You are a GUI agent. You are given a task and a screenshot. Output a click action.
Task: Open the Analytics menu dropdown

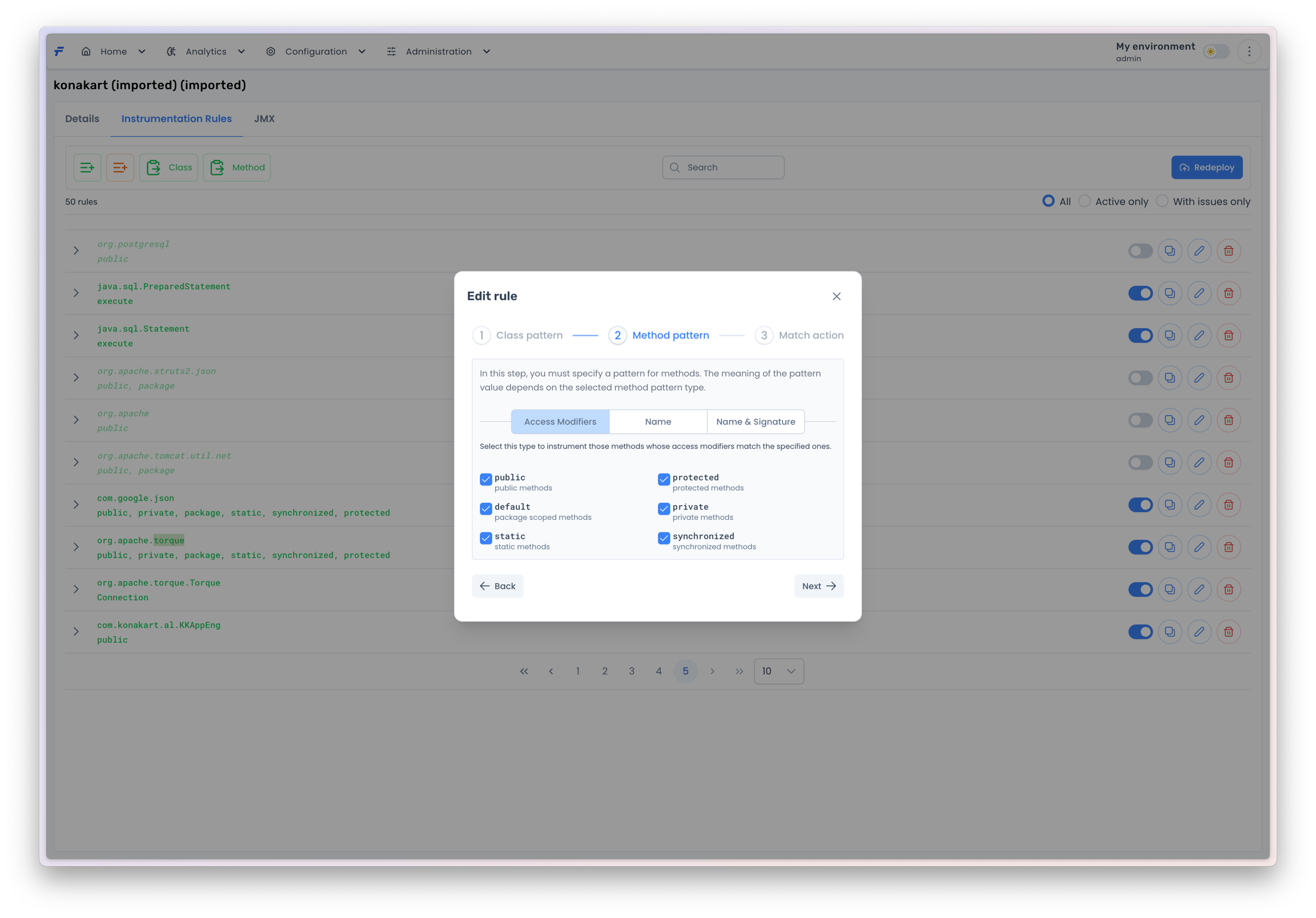pos(206,51)
